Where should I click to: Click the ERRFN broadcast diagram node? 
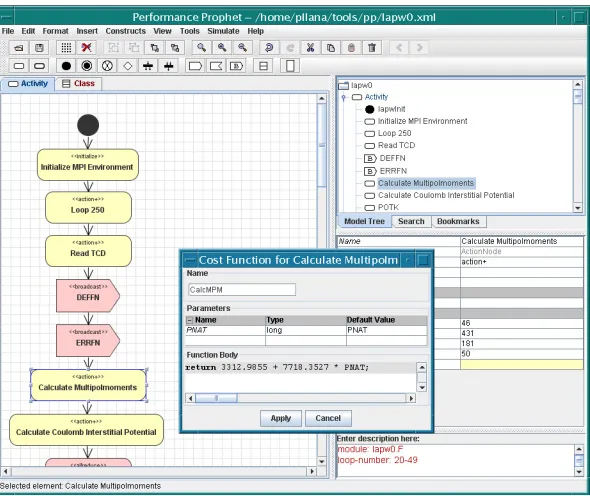coord(88,341)
